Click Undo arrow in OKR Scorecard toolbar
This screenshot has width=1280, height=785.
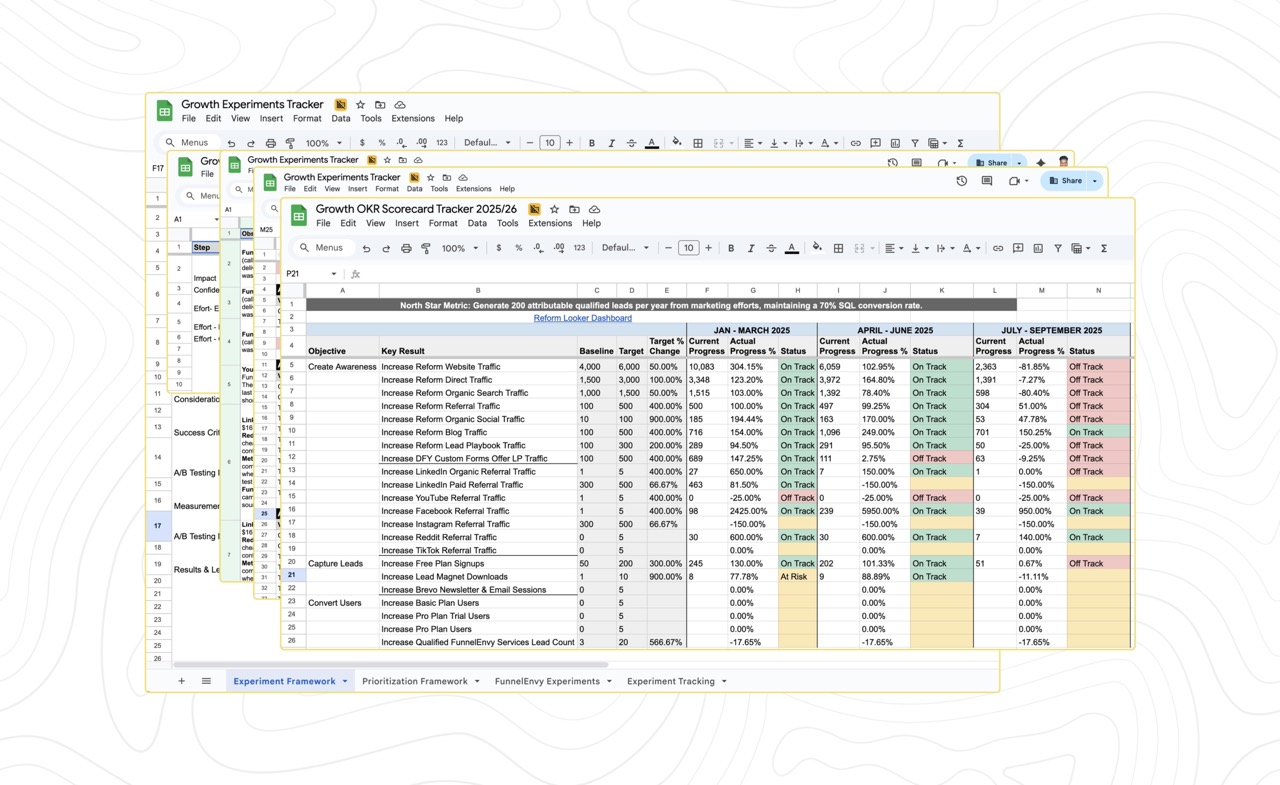click(x=366, y=248)
